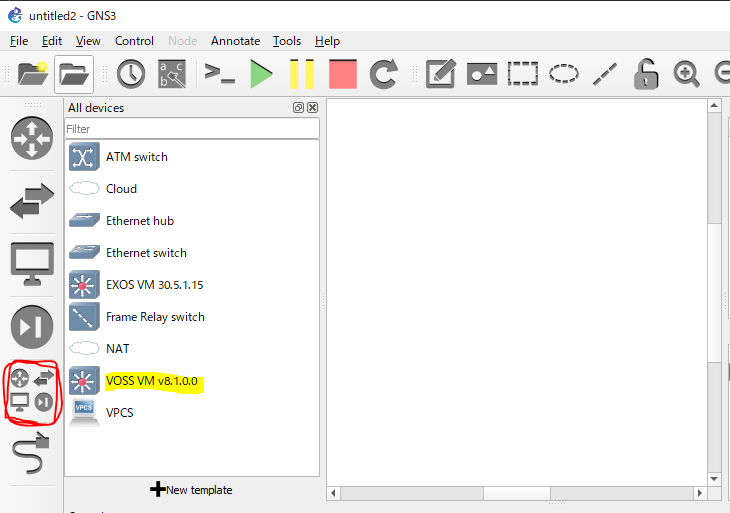The image size is (730, 513).
Task: Click into the device Filter field
Action: coord(192,128)
